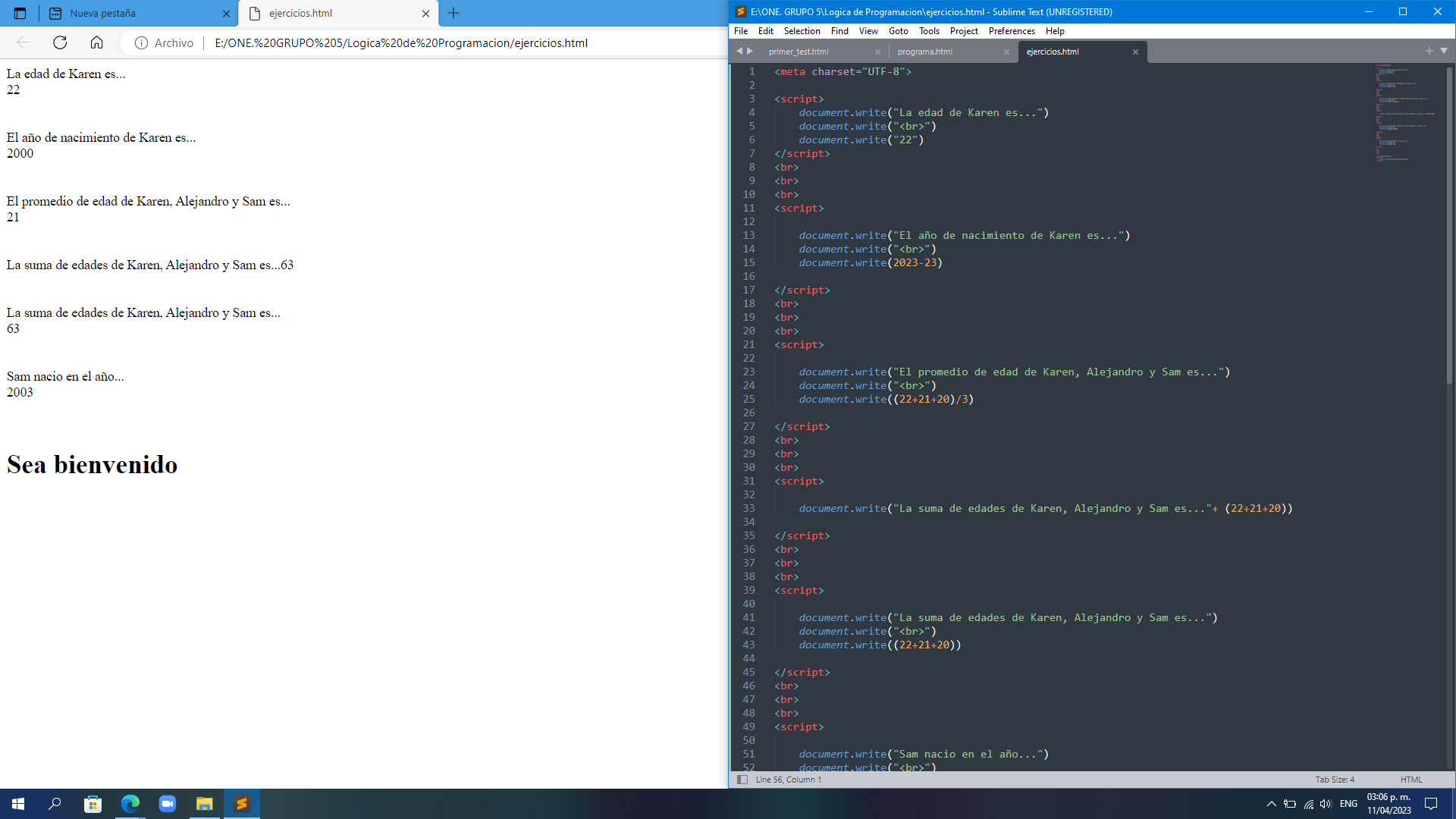The image size is (1456, 819).
Task: Open the Tools menu
Action: [x=929, y=31]
